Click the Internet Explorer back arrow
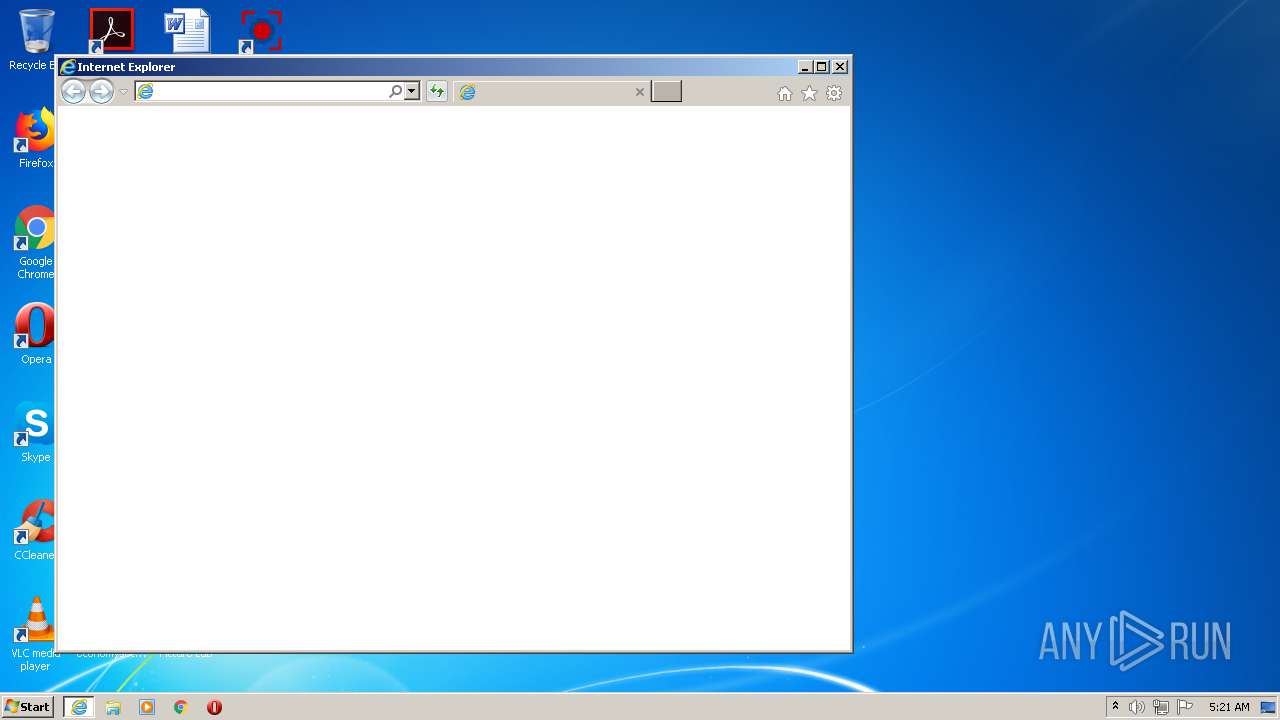This screenshot has width=1280, height=720. coord(73,92)
